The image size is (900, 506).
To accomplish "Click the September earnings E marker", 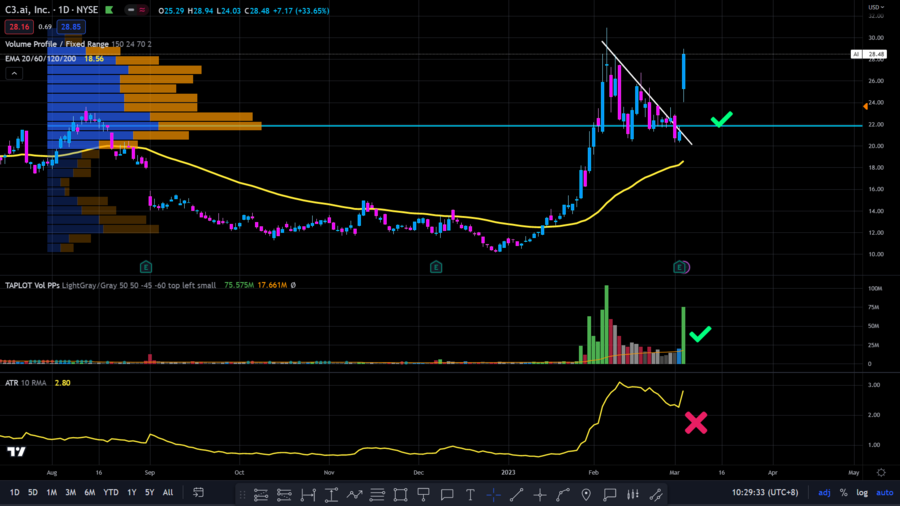I will (146, 267).
